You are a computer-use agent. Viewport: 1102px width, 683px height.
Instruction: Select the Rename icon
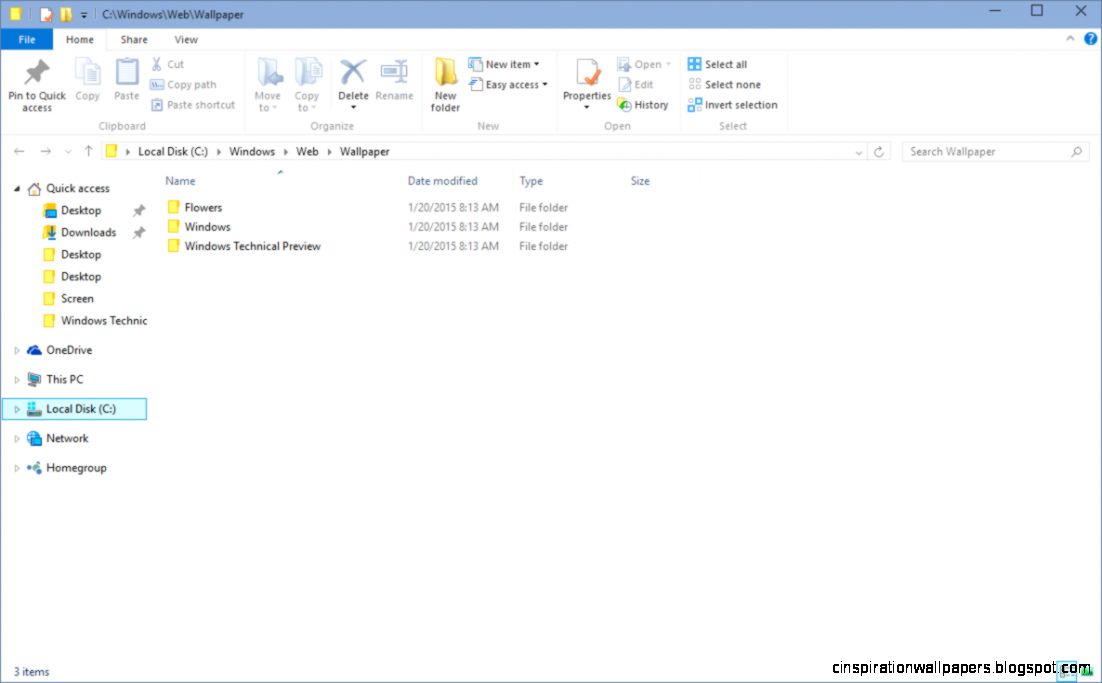pyautogui.click(x=394, y=80)
